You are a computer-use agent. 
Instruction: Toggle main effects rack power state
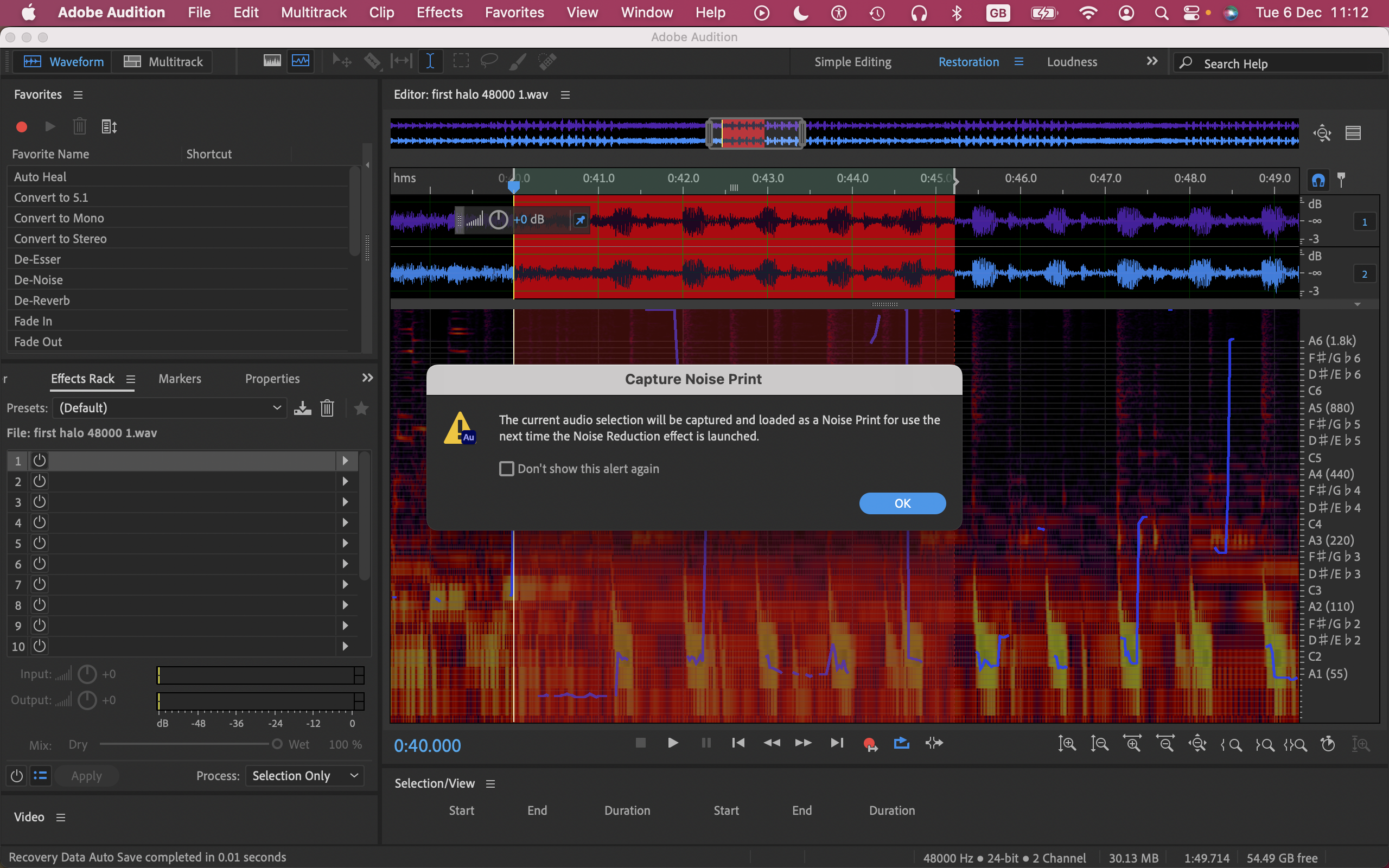pos(17,776)
